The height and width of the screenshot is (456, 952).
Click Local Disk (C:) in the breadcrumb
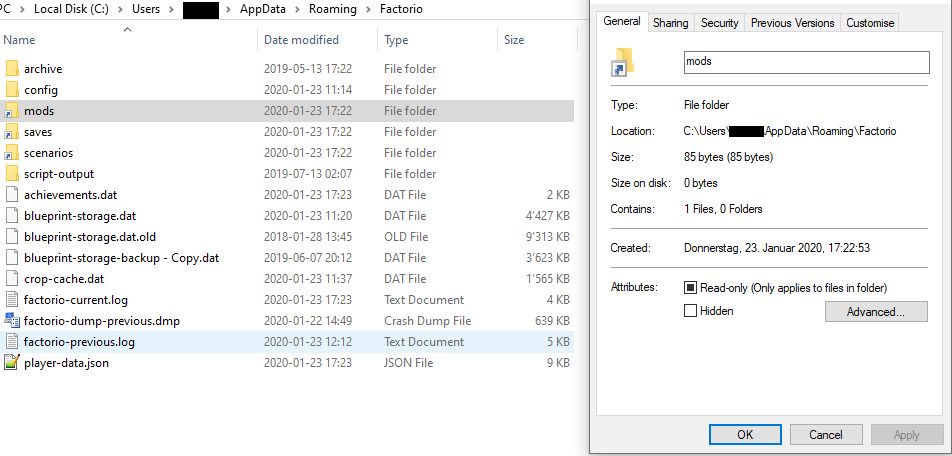click(x=70, y=9)
